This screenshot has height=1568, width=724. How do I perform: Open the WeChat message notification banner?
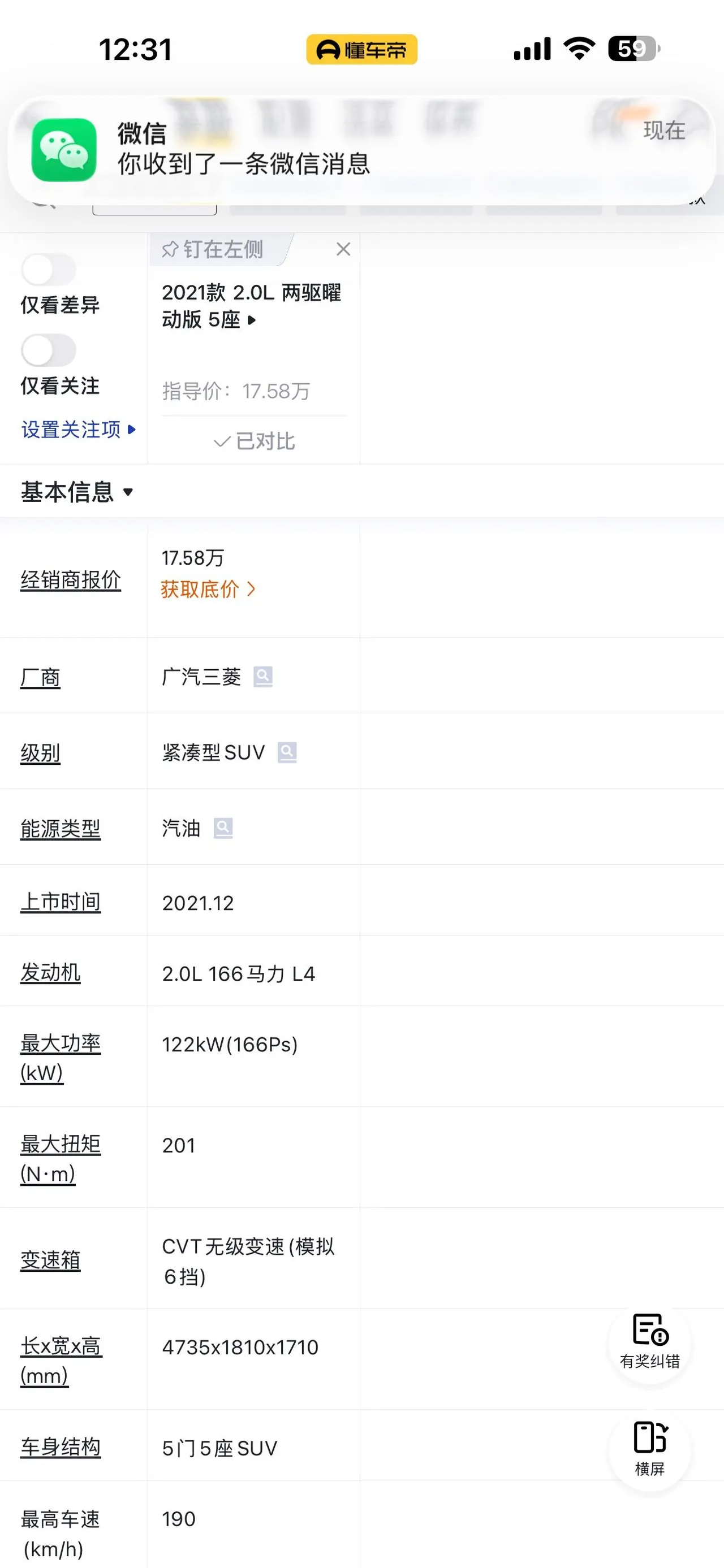[x=361, y=150]
